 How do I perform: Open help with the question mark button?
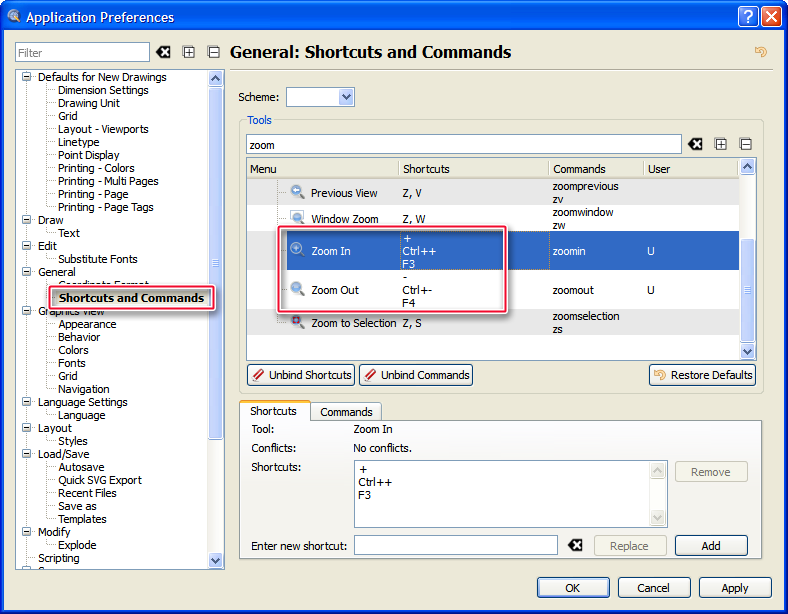tap(748, 17)
